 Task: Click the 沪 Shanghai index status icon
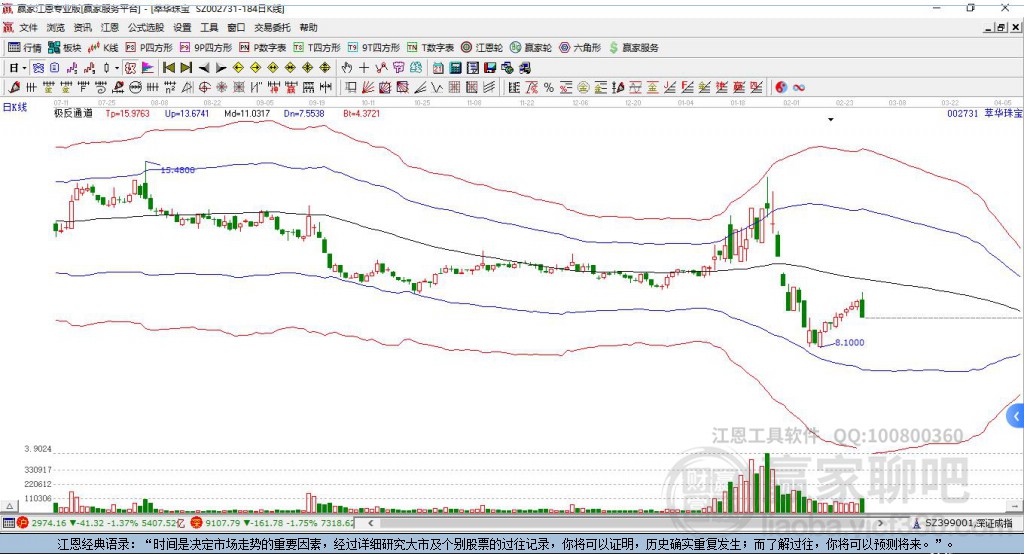point(23,523)
